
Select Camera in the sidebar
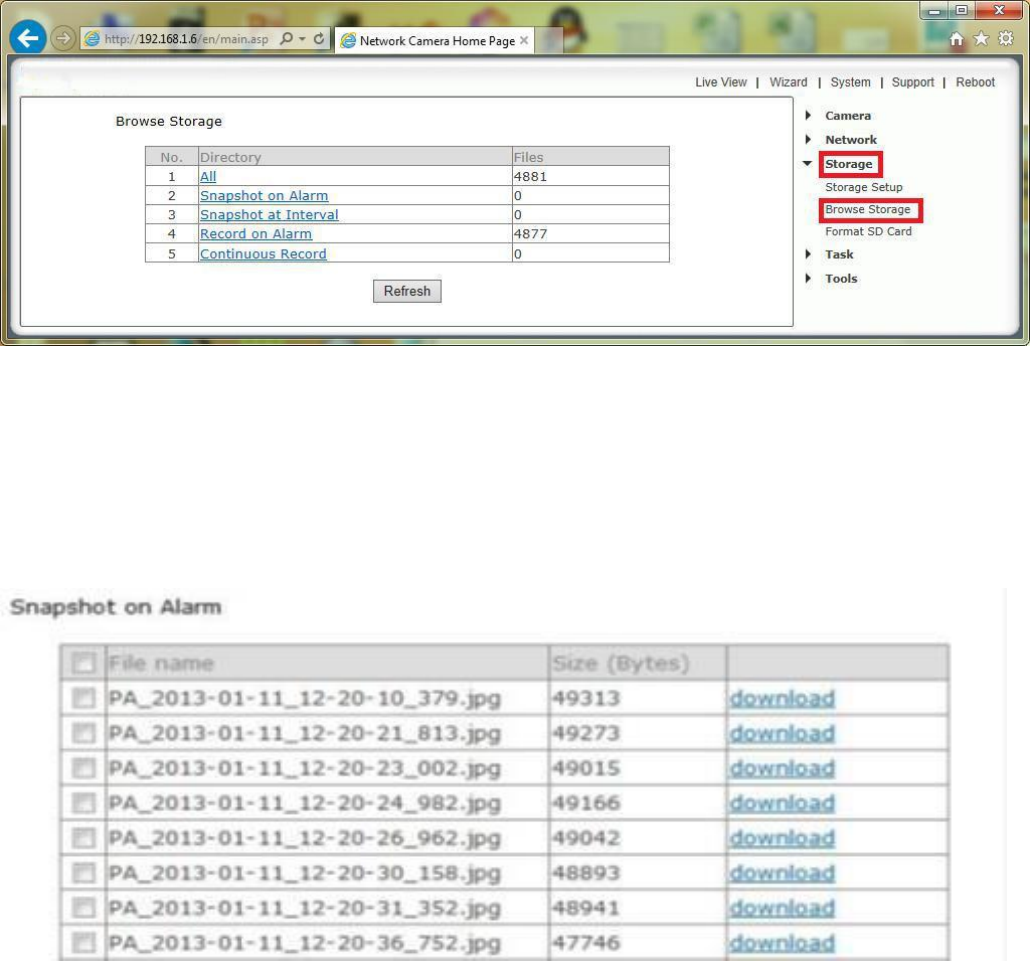[848, 116]
